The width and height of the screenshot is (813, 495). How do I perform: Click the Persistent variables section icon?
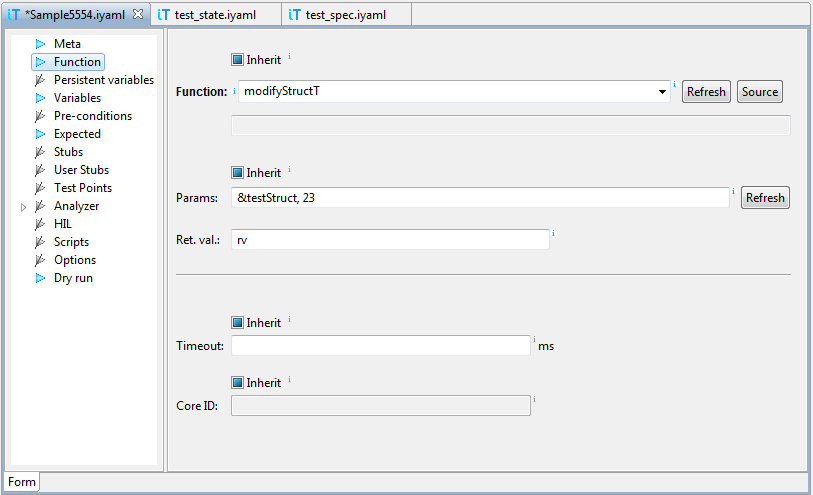[x=40, y=80]
